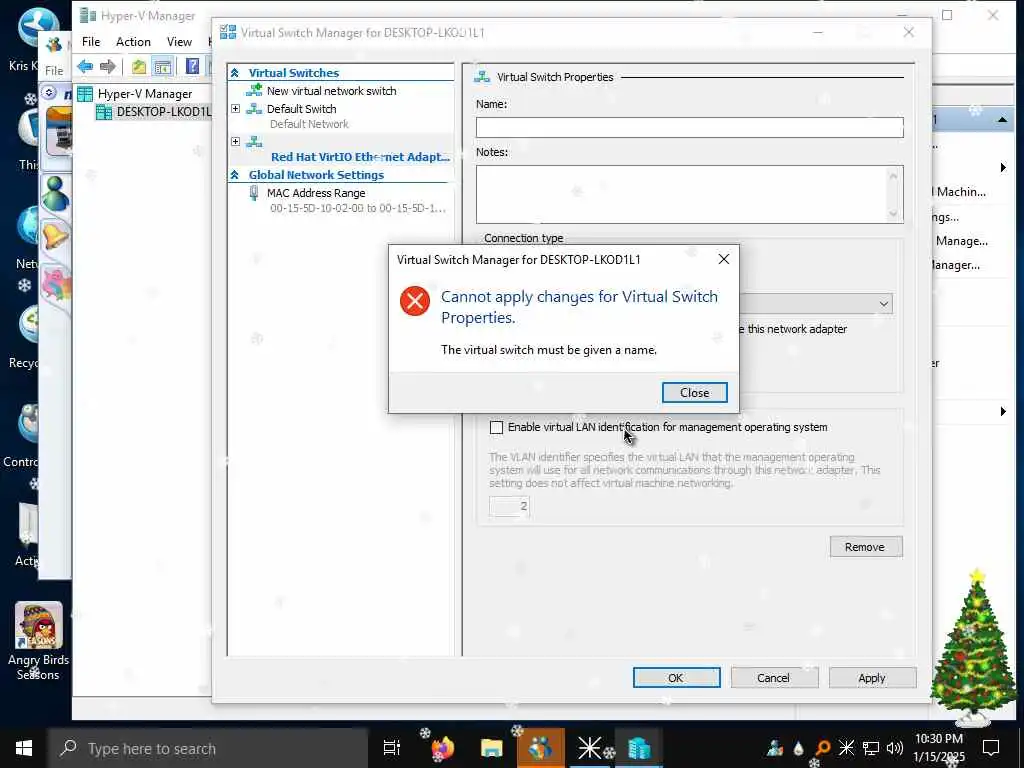Select MAC Address Range setting

pyautogui.click(x=316, y=193)
